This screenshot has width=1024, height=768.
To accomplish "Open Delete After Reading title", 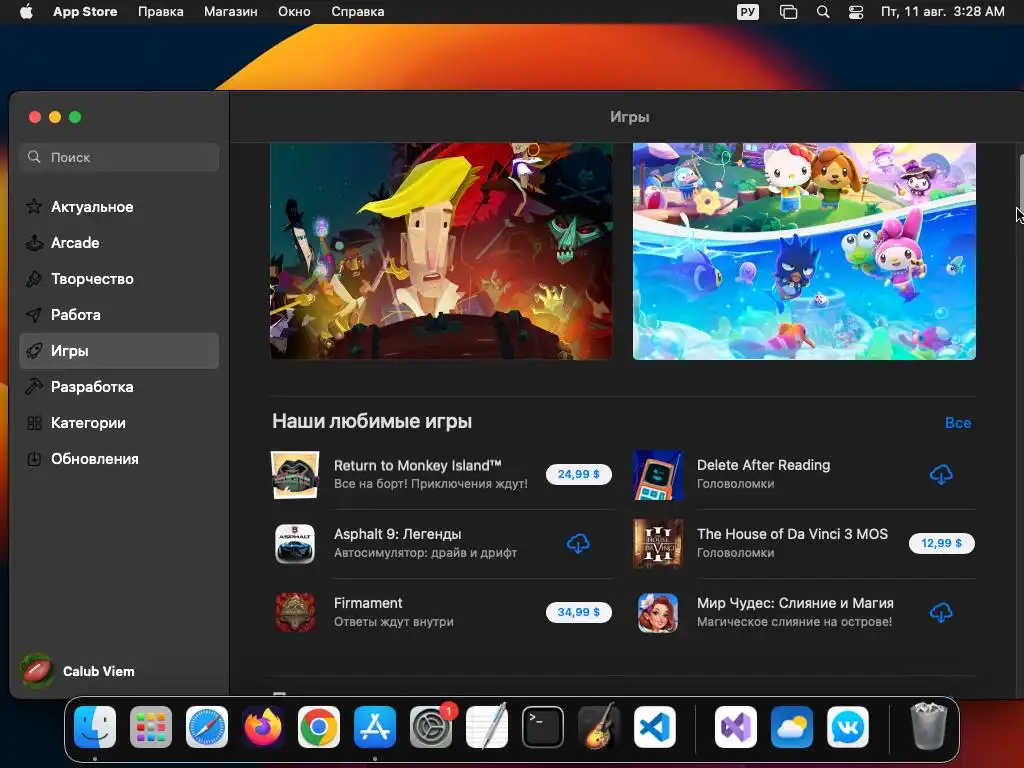I will click(x=763, y=465).
